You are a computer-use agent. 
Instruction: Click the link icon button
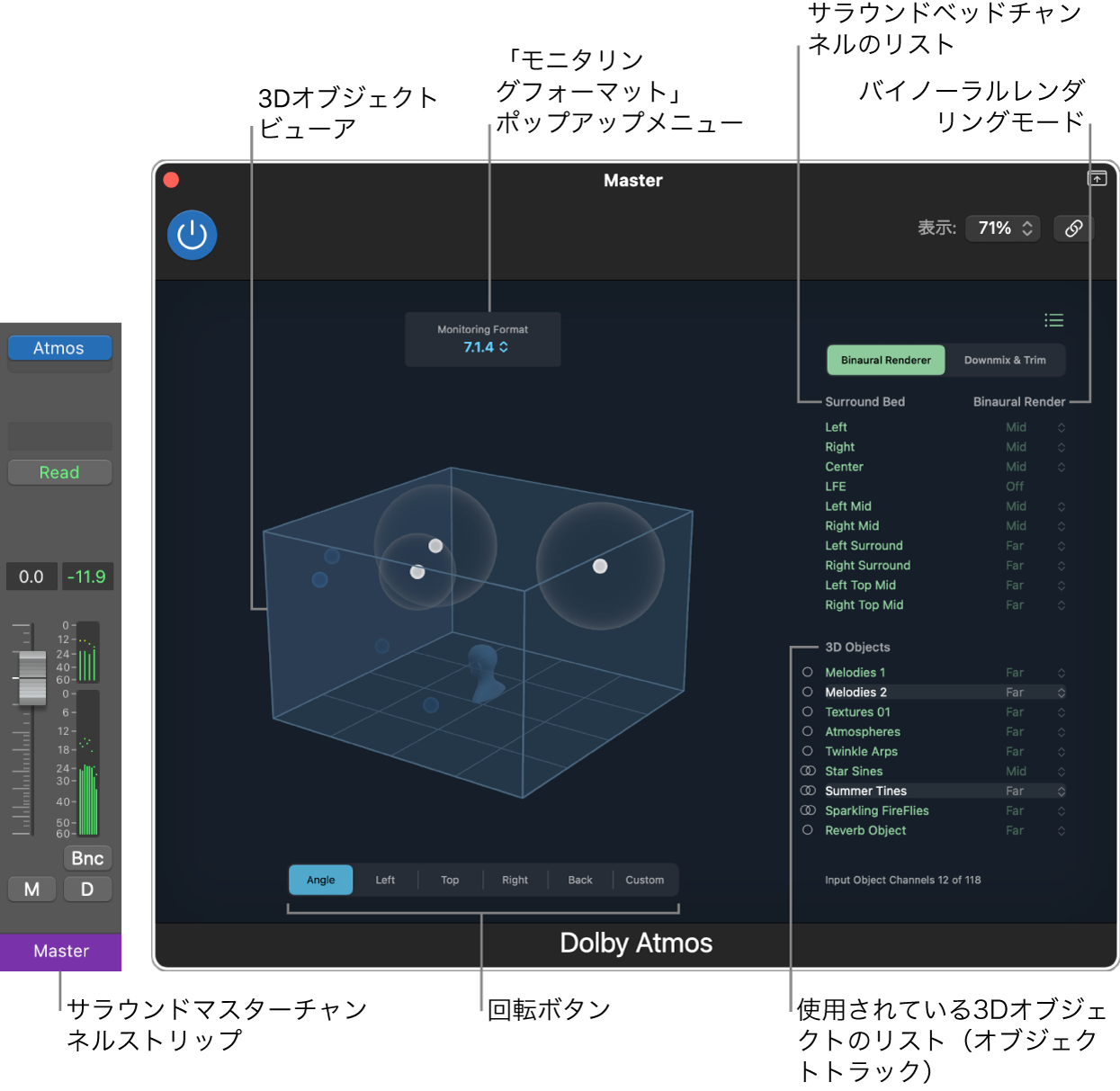click(x=1073, y=228)
